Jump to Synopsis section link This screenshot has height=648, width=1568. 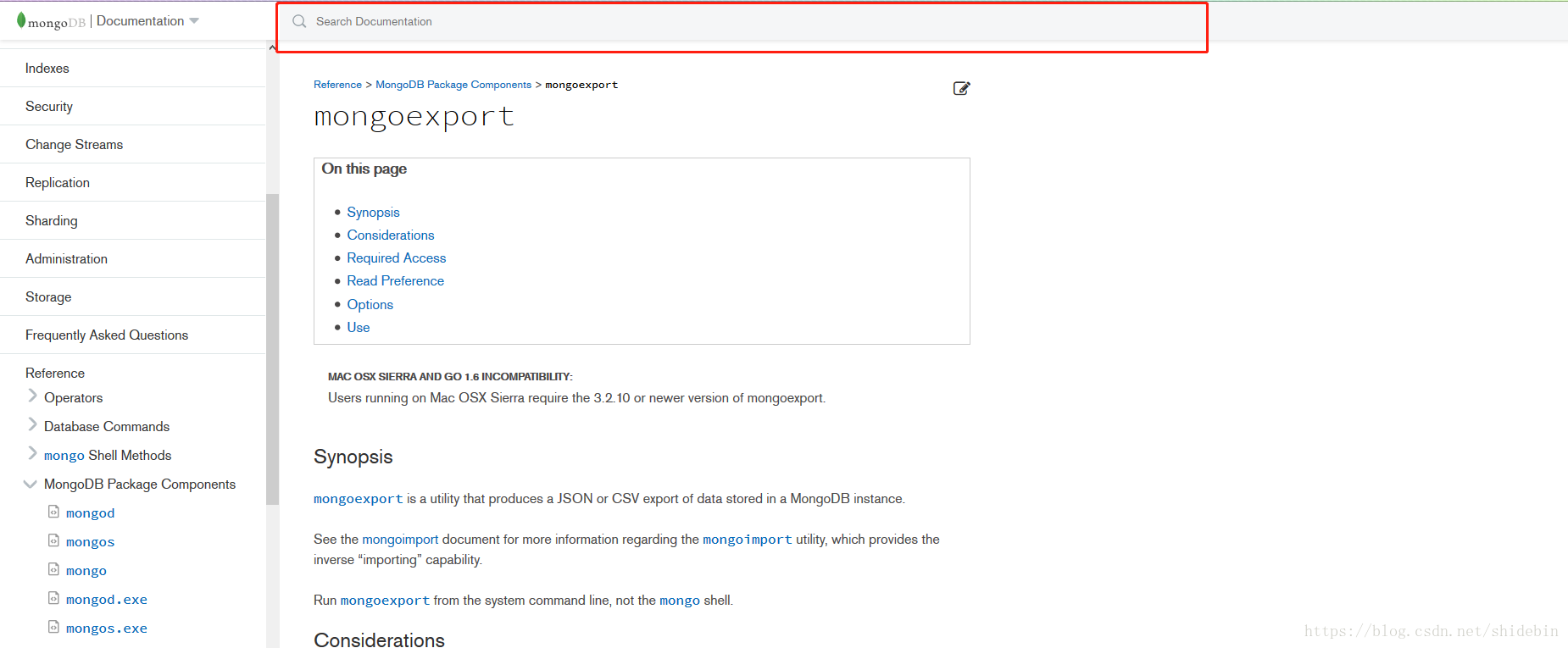click(373, 213)
